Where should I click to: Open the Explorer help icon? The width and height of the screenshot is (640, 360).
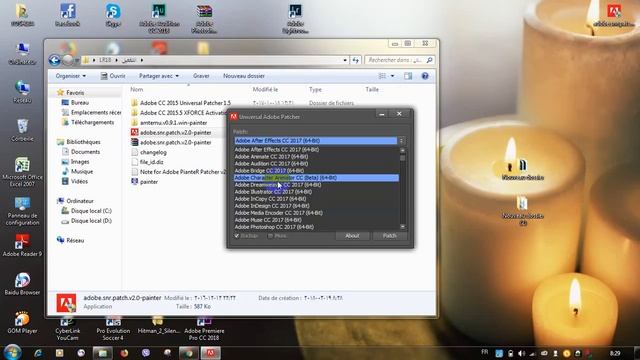point(425,76)
